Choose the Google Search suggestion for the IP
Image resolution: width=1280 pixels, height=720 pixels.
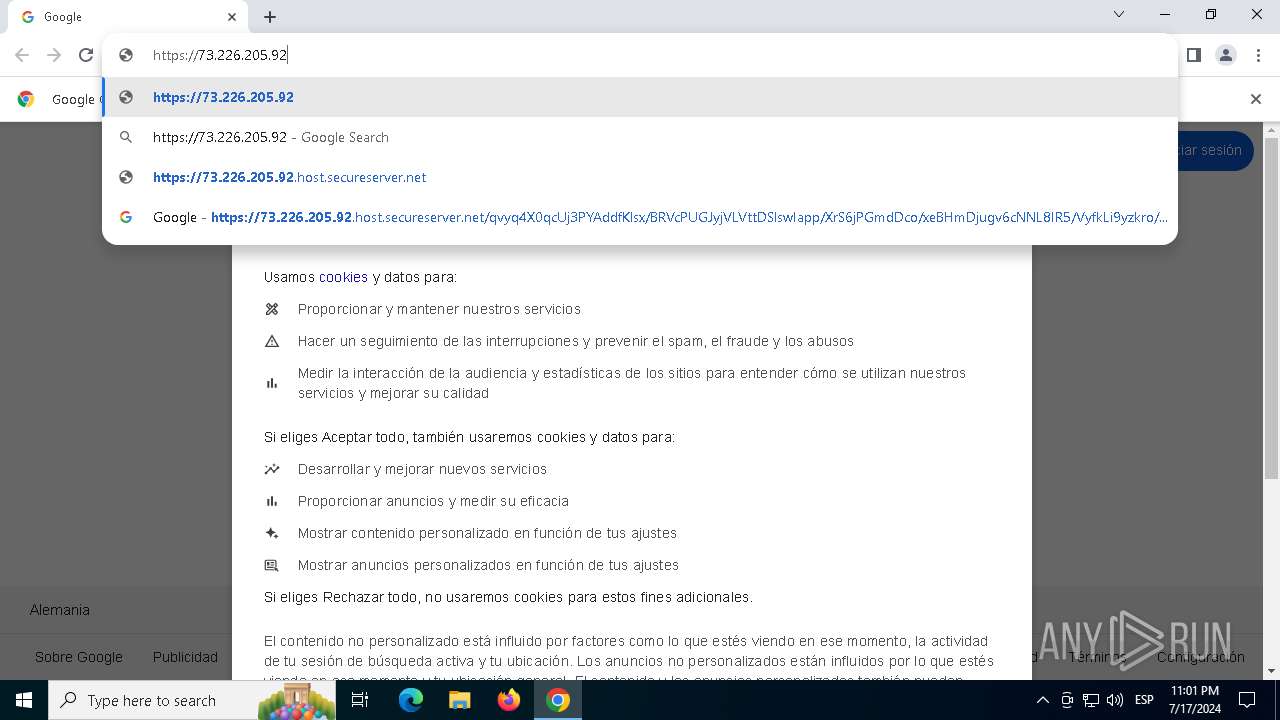(640, 137)
